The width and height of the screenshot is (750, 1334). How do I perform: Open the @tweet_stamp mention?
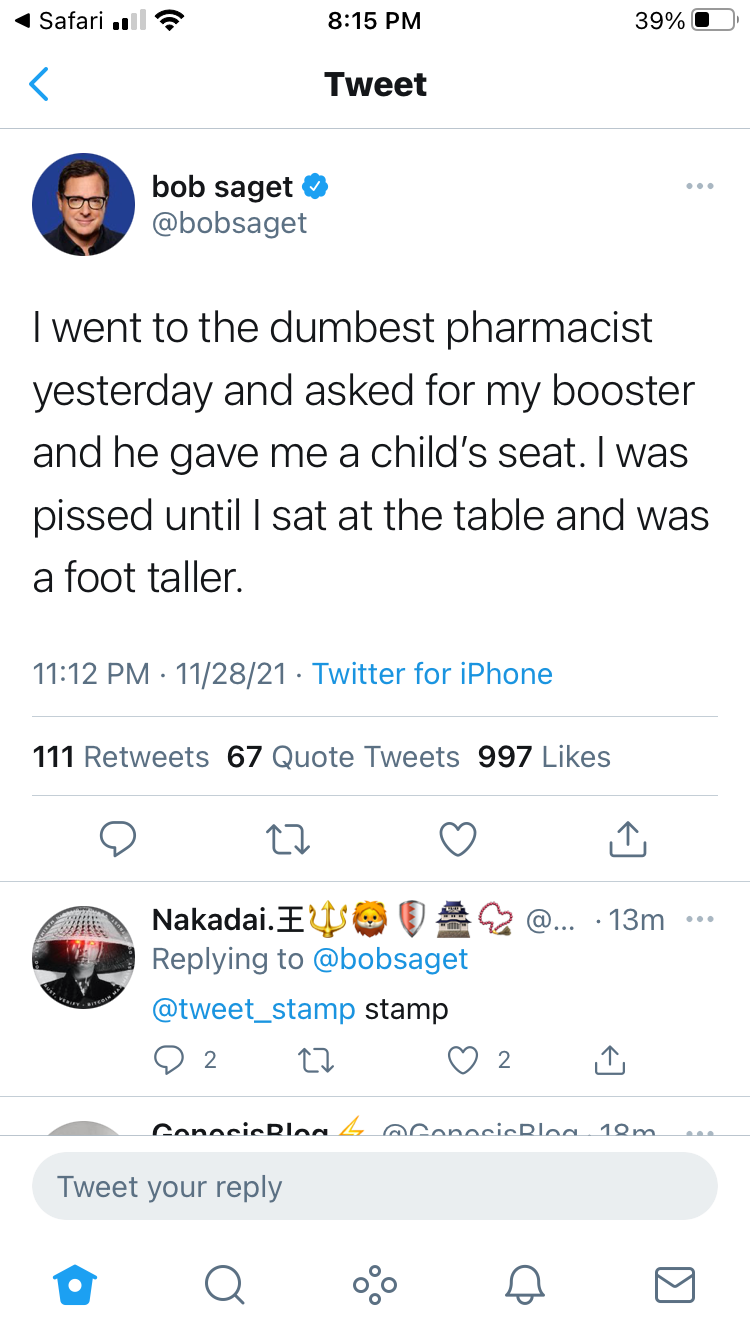253,1009
